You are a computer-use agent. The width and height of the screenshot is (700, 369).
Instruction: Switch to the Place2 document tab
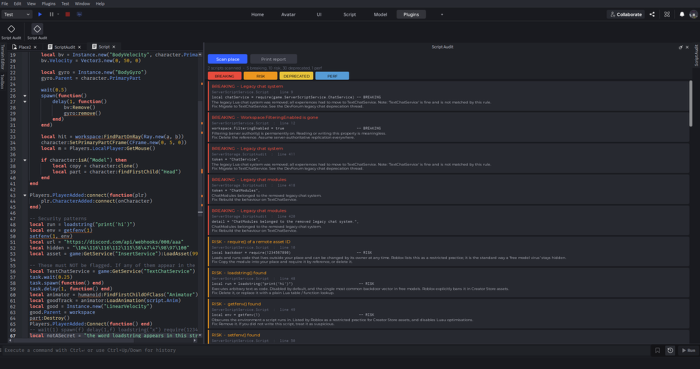click(x=25, y=47)
